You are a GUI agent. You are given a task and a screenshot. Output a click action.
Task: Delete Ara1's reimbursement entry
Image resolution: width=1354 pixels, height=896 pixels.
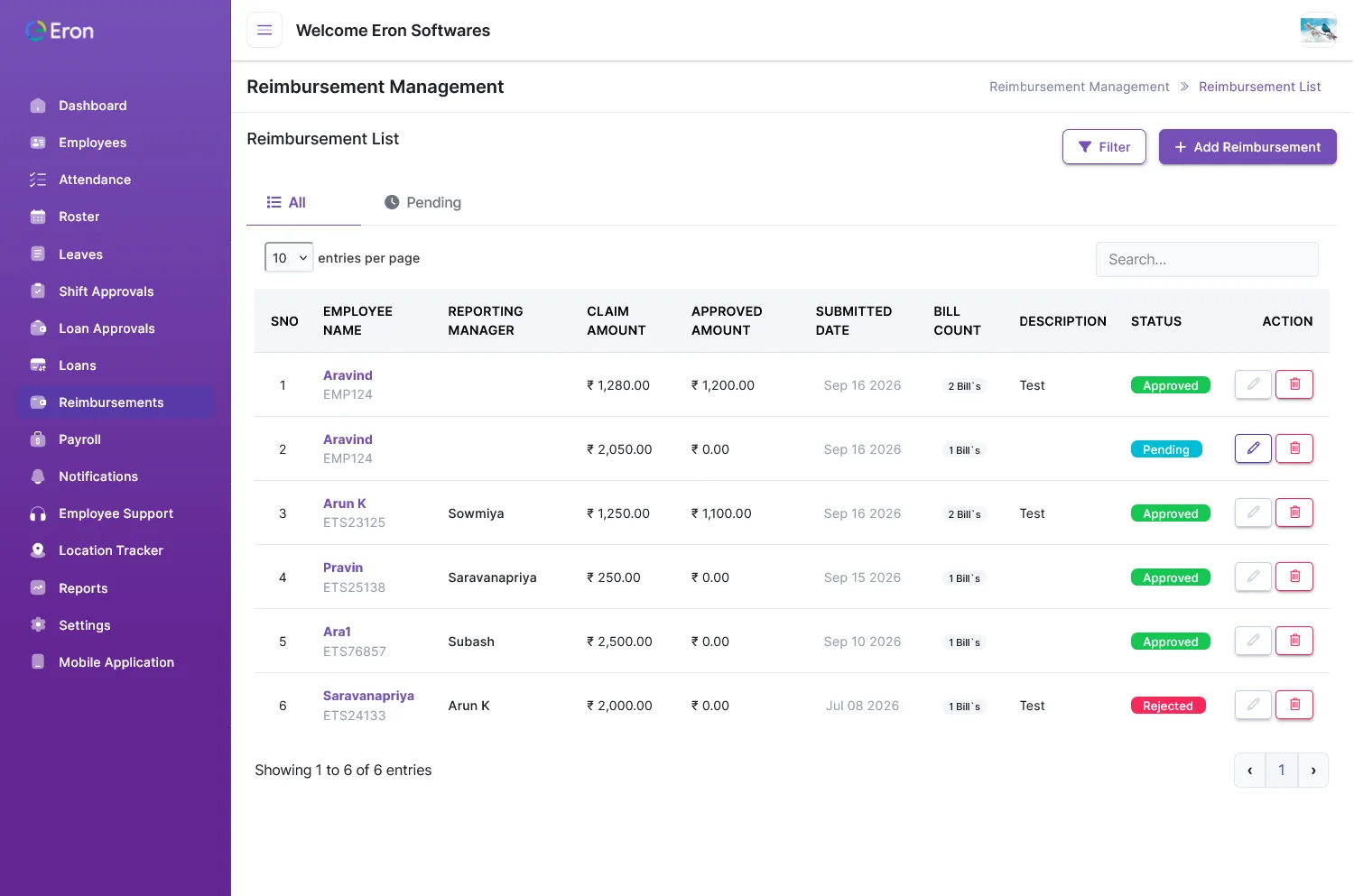(x=1294, y=641)
